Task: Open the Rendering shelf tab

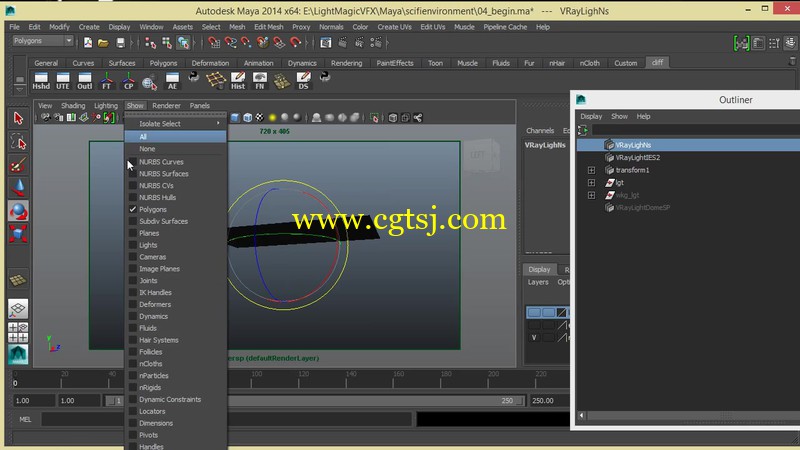Action: (x=346, y=63)
